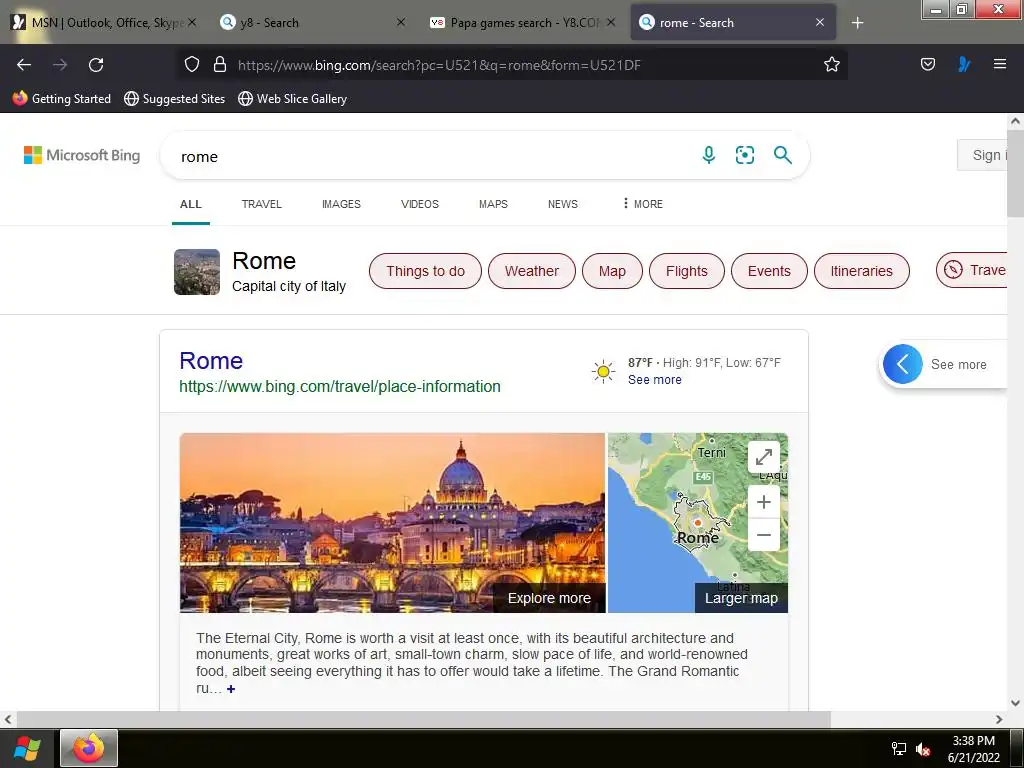Click the browser address bar URL
This screenshot has width=1024, height=768.
coord(439,65)
